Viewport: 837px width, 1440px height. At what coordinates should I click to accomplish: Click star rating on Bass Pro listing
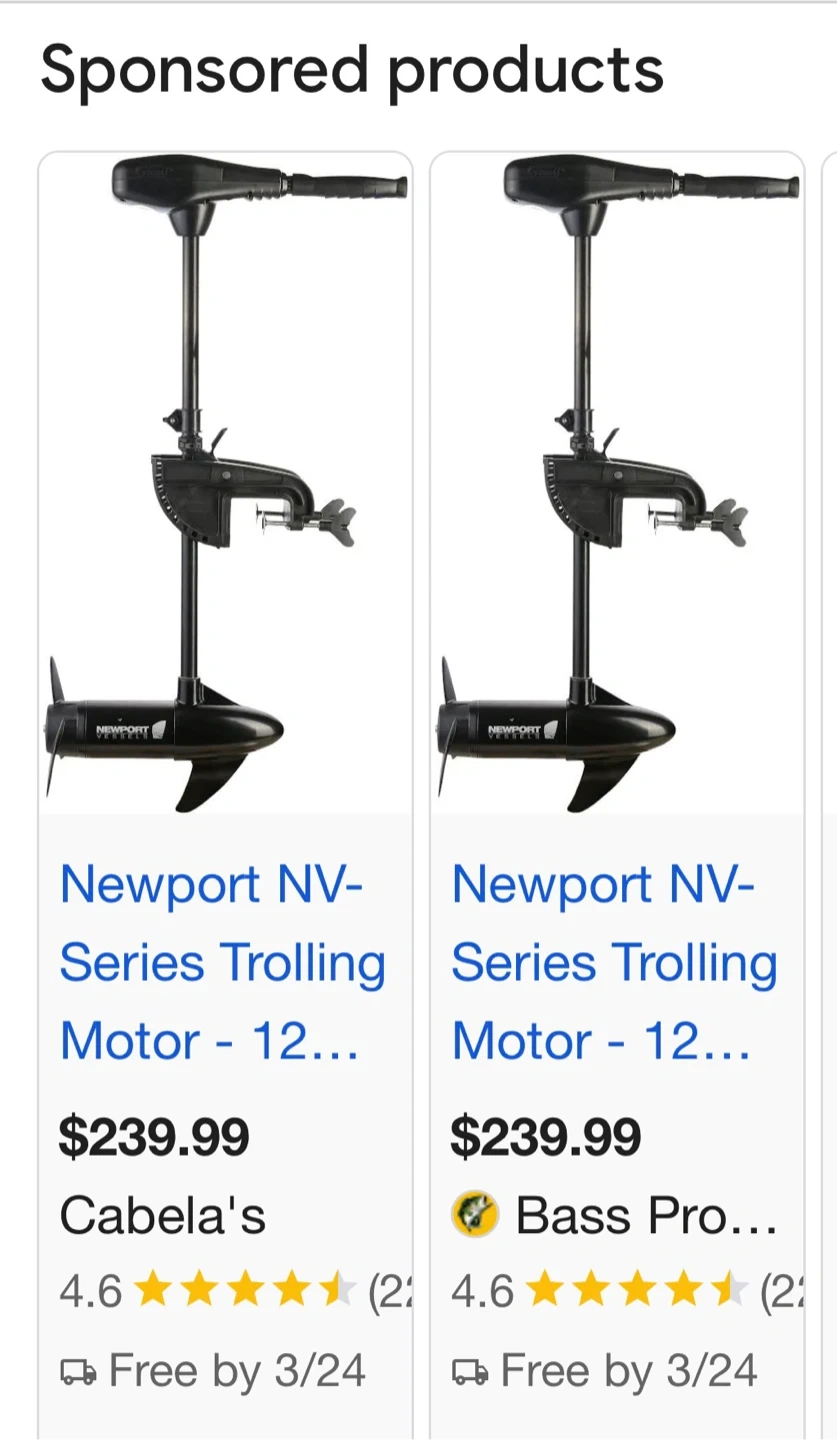click(x=637, y=1291)
